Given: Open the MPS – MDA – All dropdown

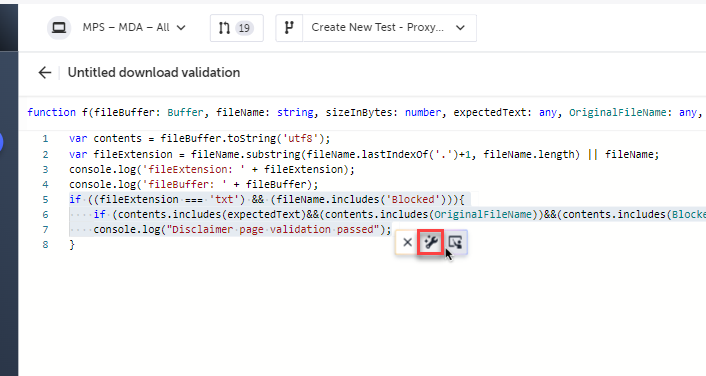Looking at the screenshot, I should (134, 28).
